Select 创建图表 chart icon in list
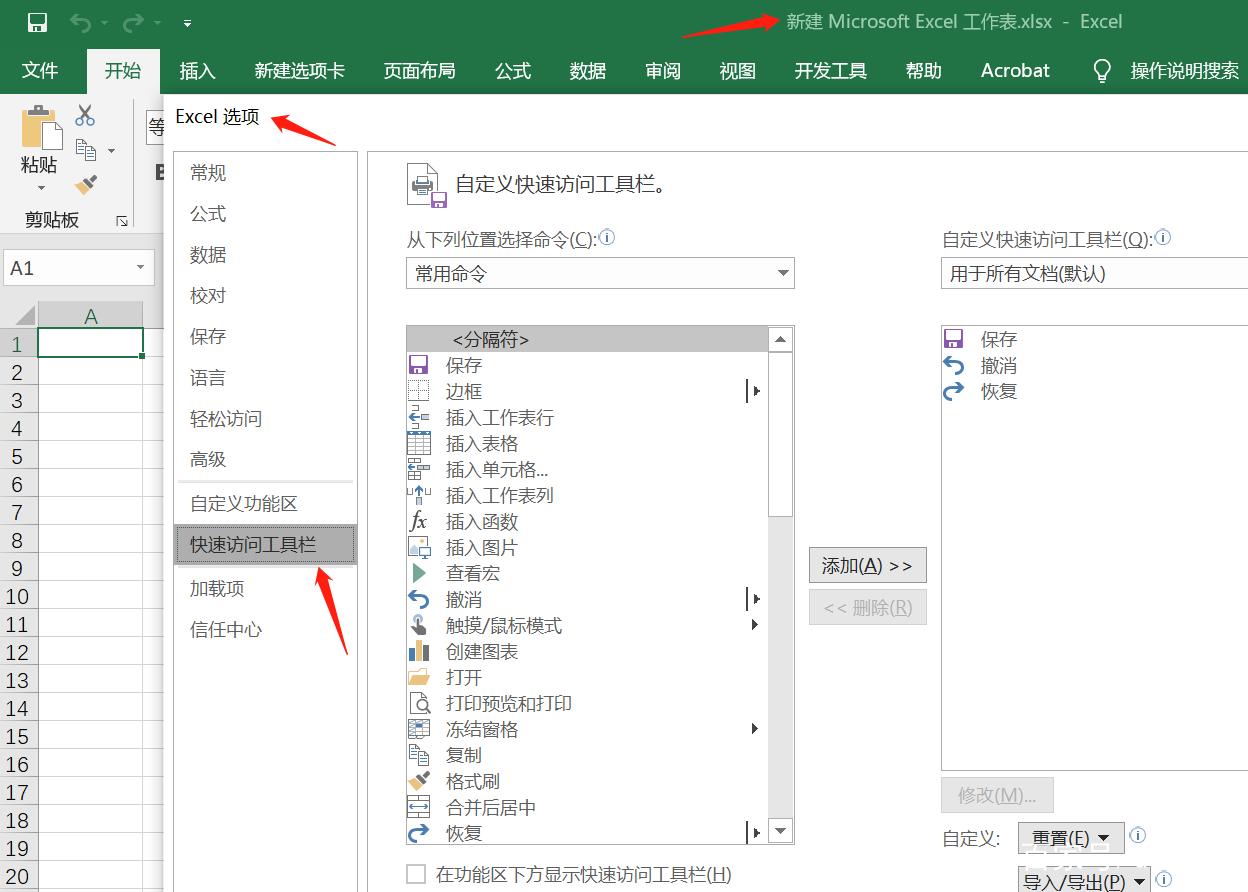Viewport: 1248px width, 892px height. [x=419, y=652]
